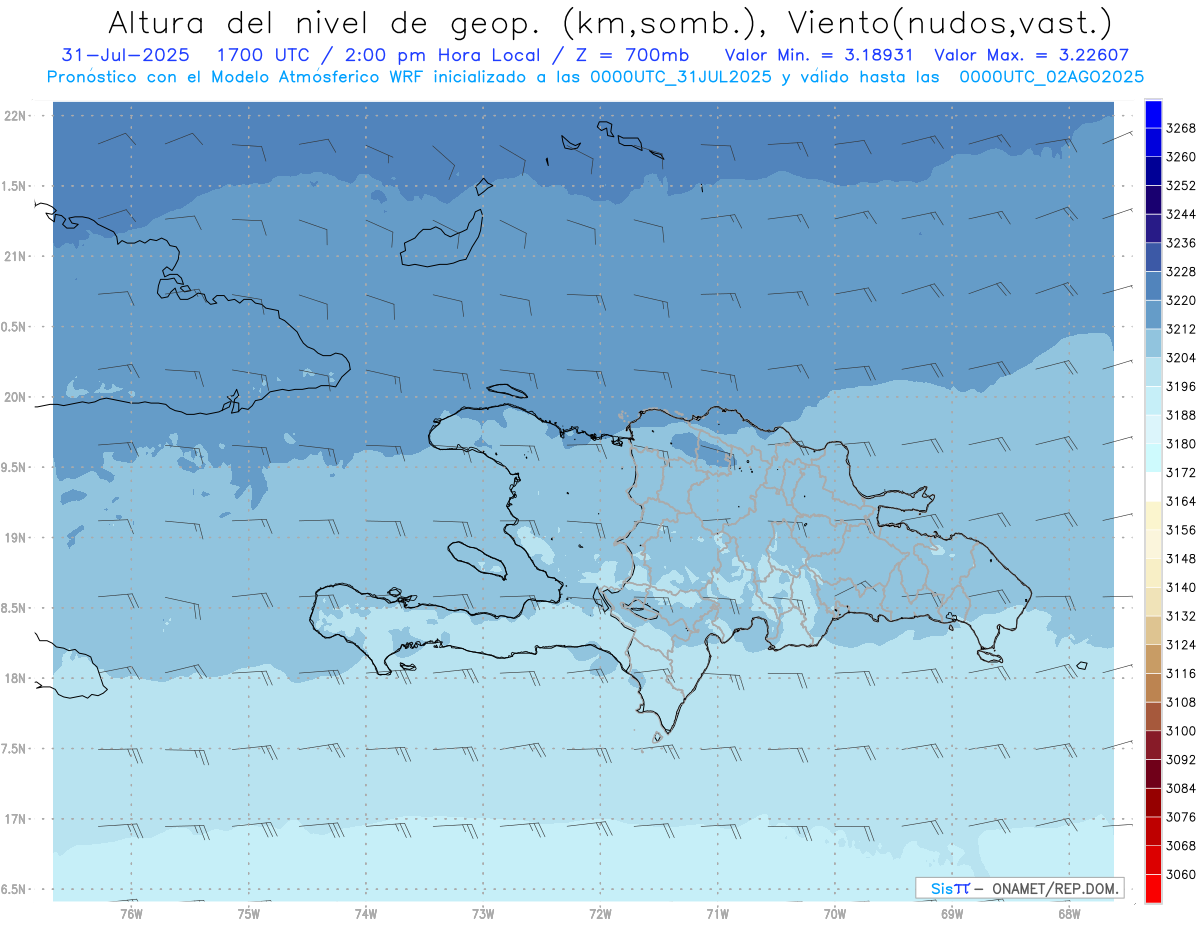Screen dimensions: 1200x927
Task: Click the '3100' value on the color legend
Action: (1181, 731)
